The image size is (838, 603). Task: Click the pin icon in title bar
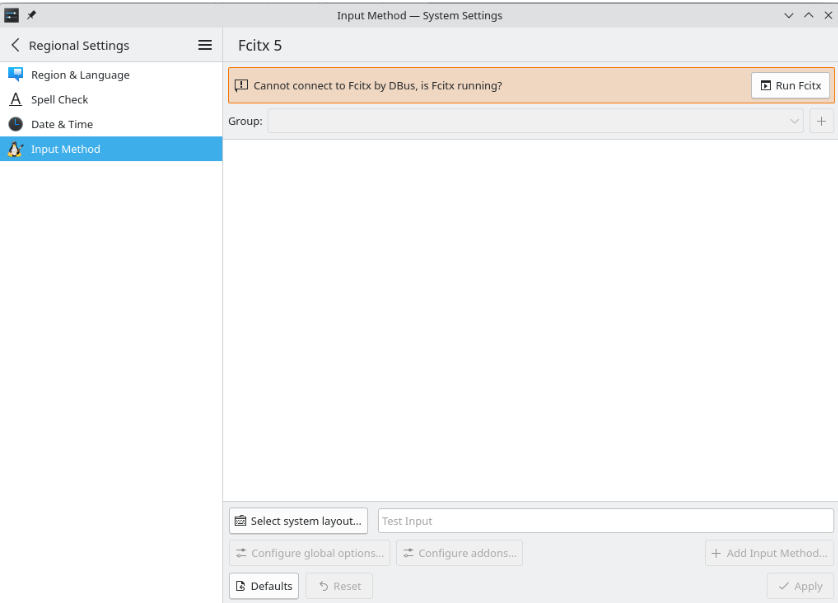click(x=32, y=15)
